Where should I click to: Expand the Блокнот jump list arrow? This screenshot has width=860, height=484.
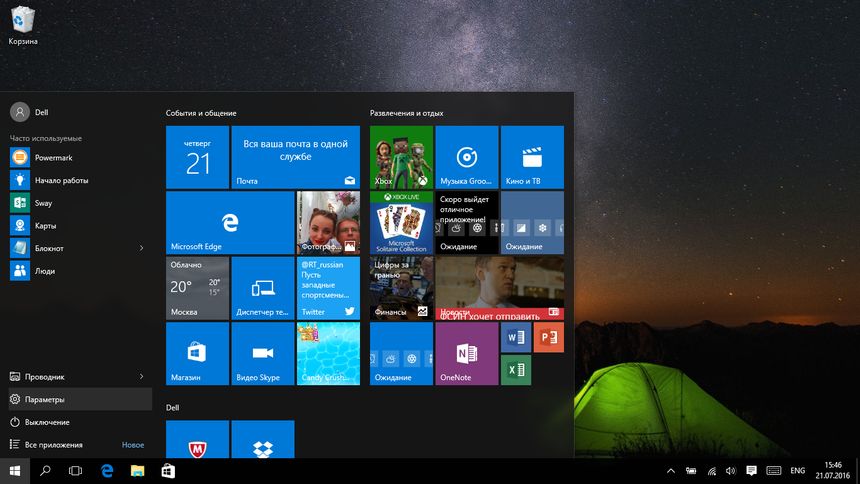pos(141,248)
